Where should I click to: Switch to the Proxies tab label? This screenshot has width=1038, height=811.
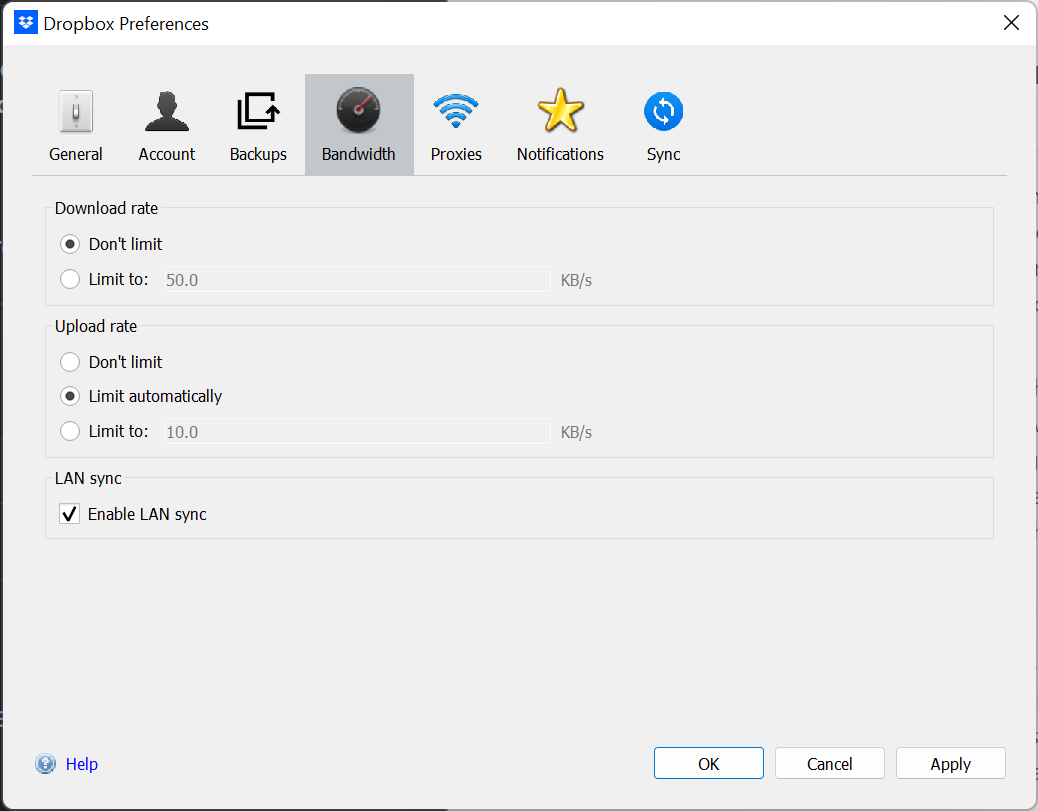click(456, 154)
